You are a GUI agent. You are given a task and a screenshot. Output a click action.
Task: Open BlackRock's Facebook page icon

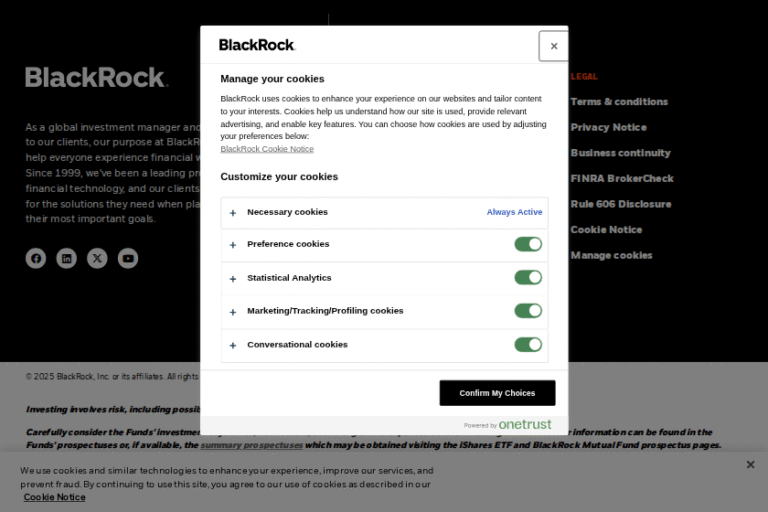coord(36,258)
